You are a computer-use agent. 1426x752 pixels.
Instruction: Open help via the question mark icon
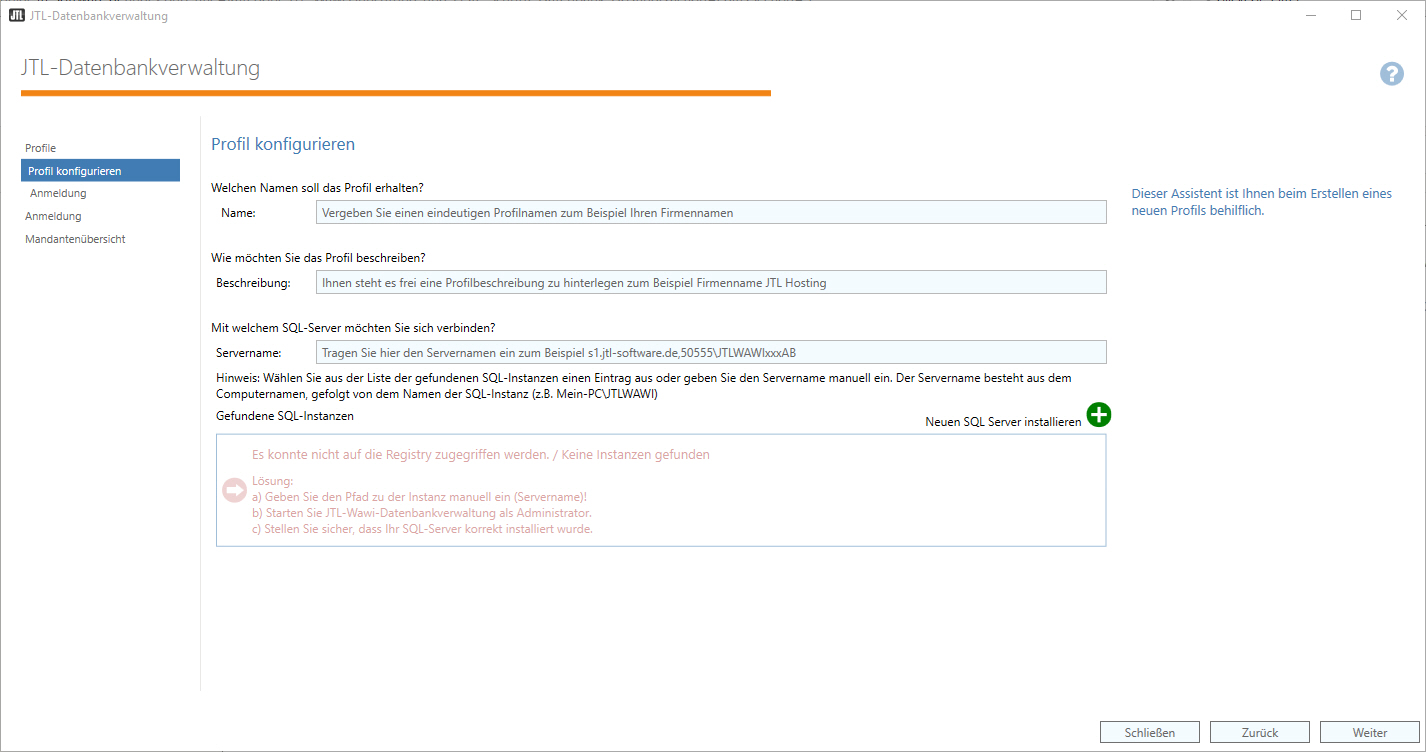click(x=1392, y=73)
